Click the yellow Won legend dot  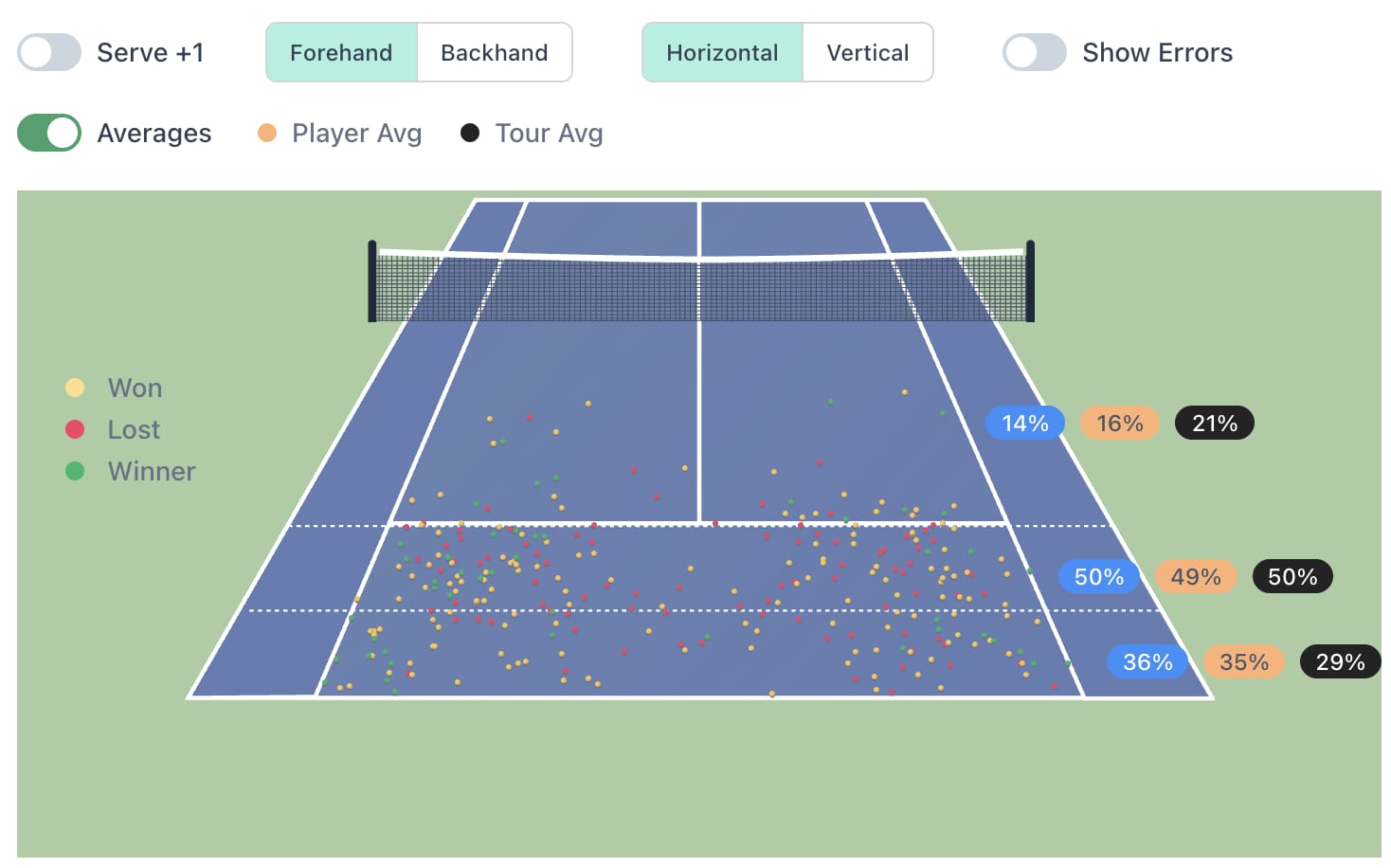[75, 388]
